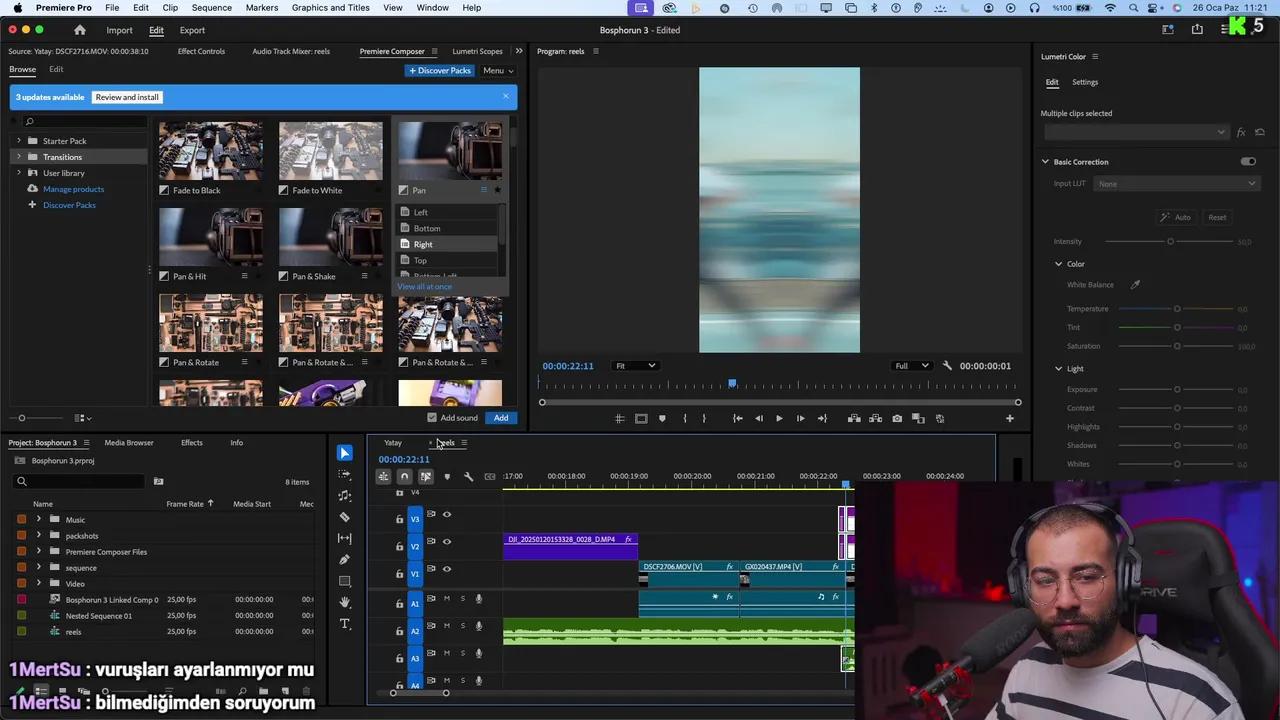Click the Lift button in Program monitor
This screenshot has width=1280, height=720.
(x=854, y=419)
